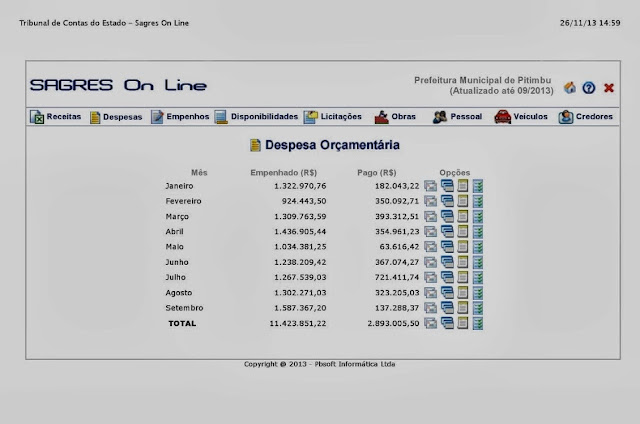Click the home icon in the header
Viewport: 640px width, 424px height.
(x=570, y=88)
